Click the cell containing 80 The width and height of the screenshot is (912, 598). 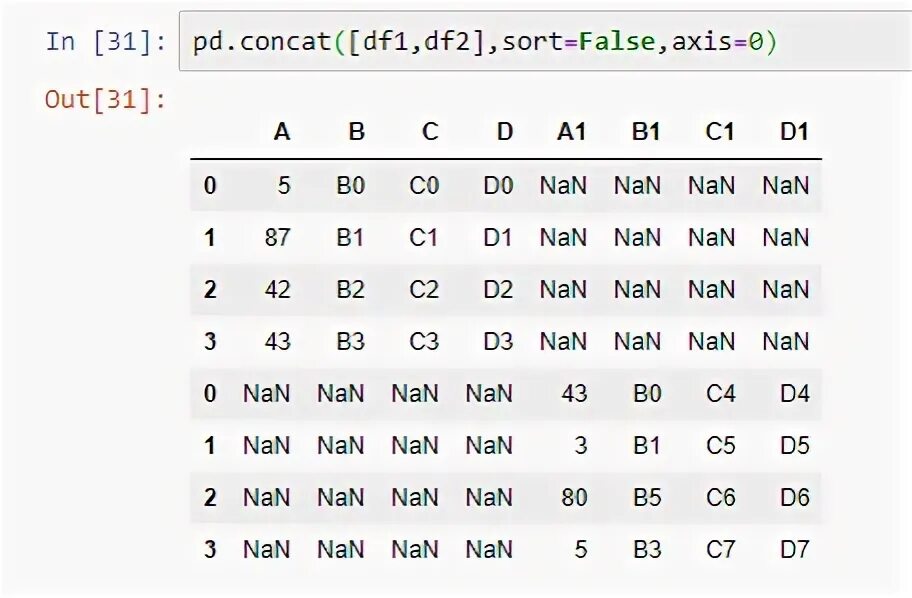tap(574, 497)
